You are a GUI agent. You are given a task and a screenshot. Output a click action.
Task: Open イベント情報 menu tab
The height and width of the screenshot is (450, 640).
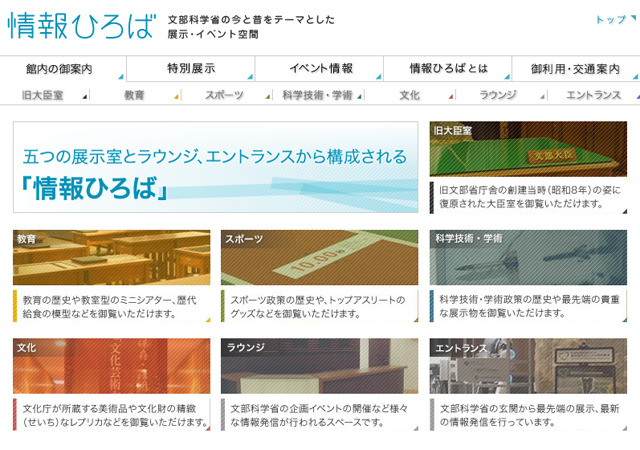click(321, 68)
